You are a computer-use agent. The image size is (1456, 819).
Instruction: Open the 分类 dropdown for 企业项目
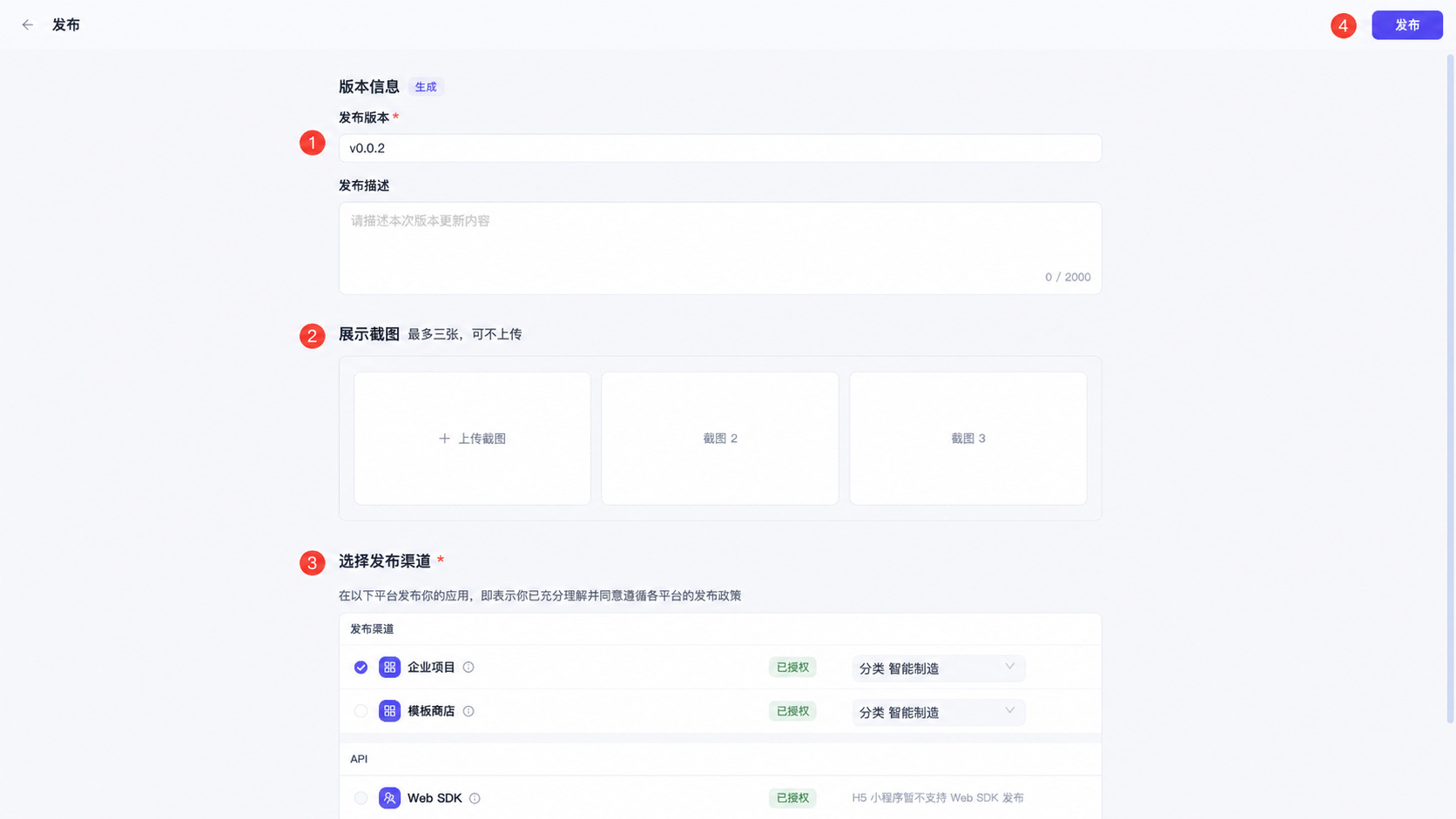pyautogui.click(x=938, y=668)
